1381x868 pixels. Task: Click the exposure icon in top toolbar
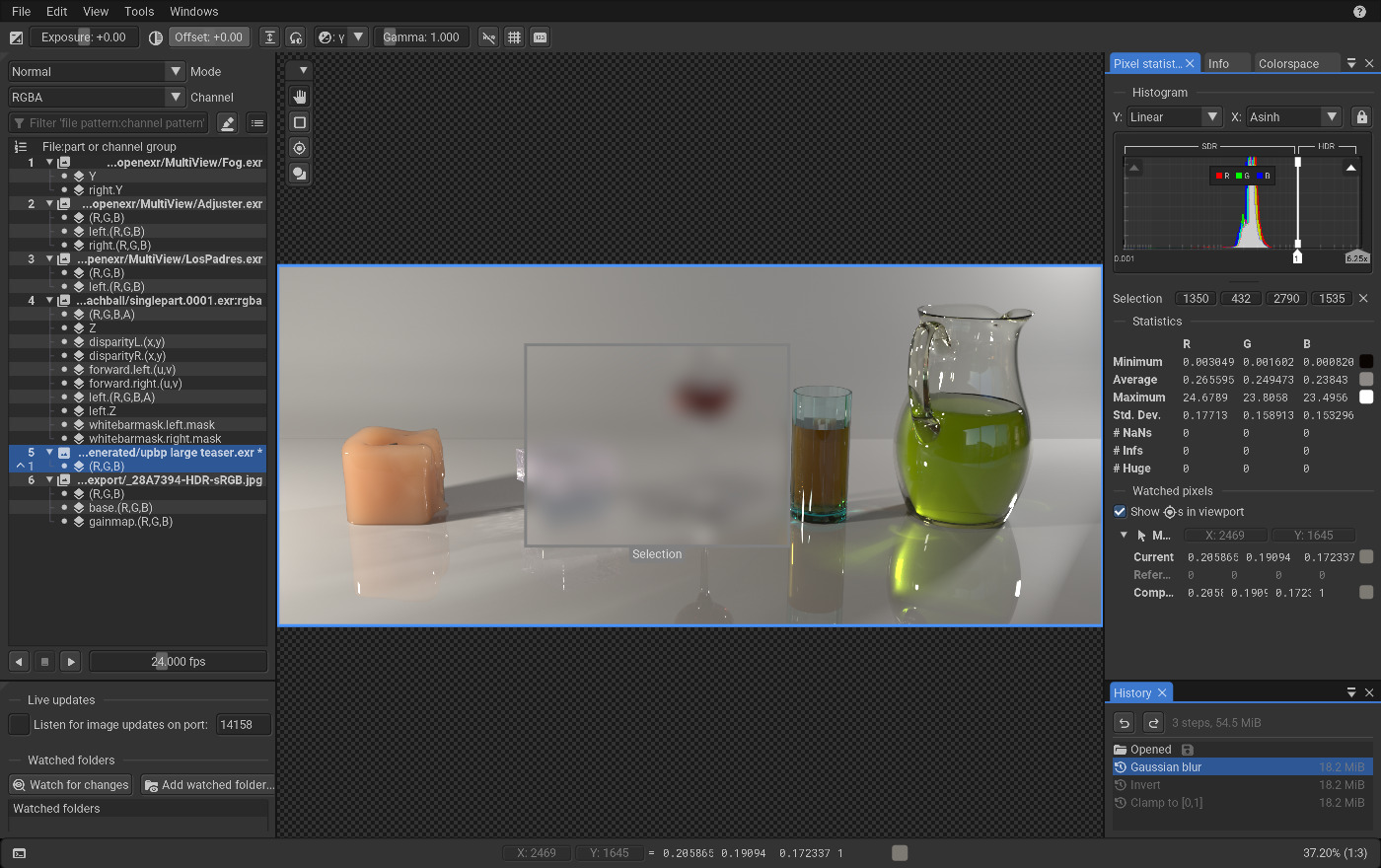click(16, 37)
